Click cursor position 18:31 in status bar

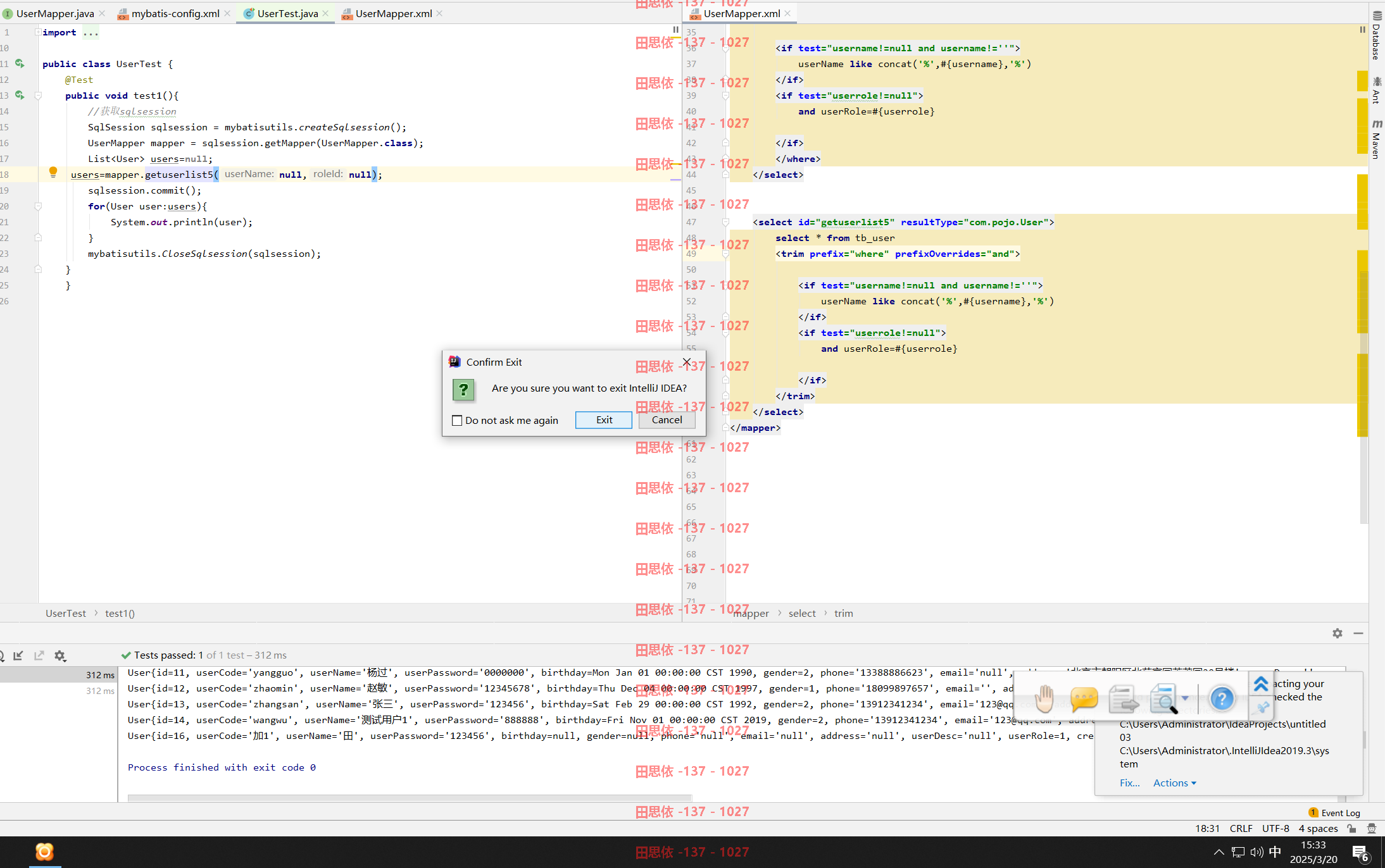coord(1207,828)
